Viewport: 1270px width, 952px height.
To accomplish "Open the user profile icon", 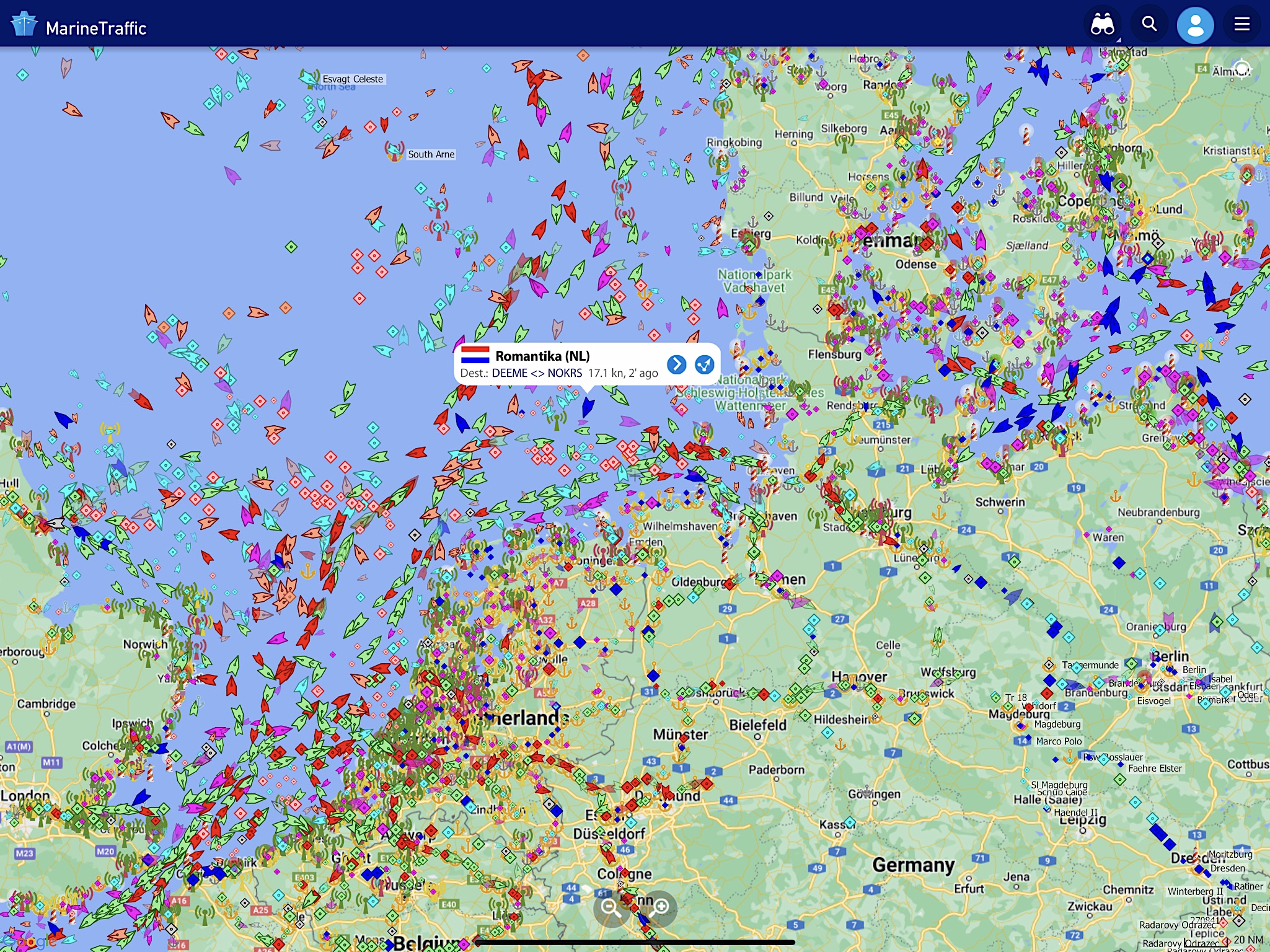I will coord(1195,25).
